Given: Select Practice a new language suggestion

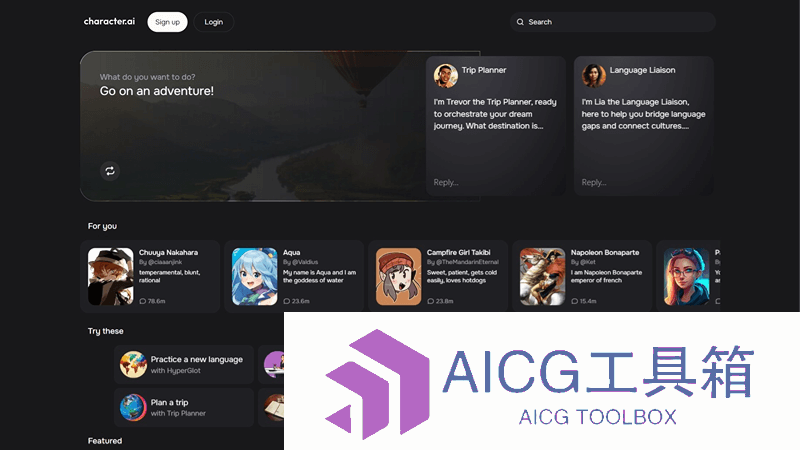Looking at the screenshot, I should pos(184,364).
